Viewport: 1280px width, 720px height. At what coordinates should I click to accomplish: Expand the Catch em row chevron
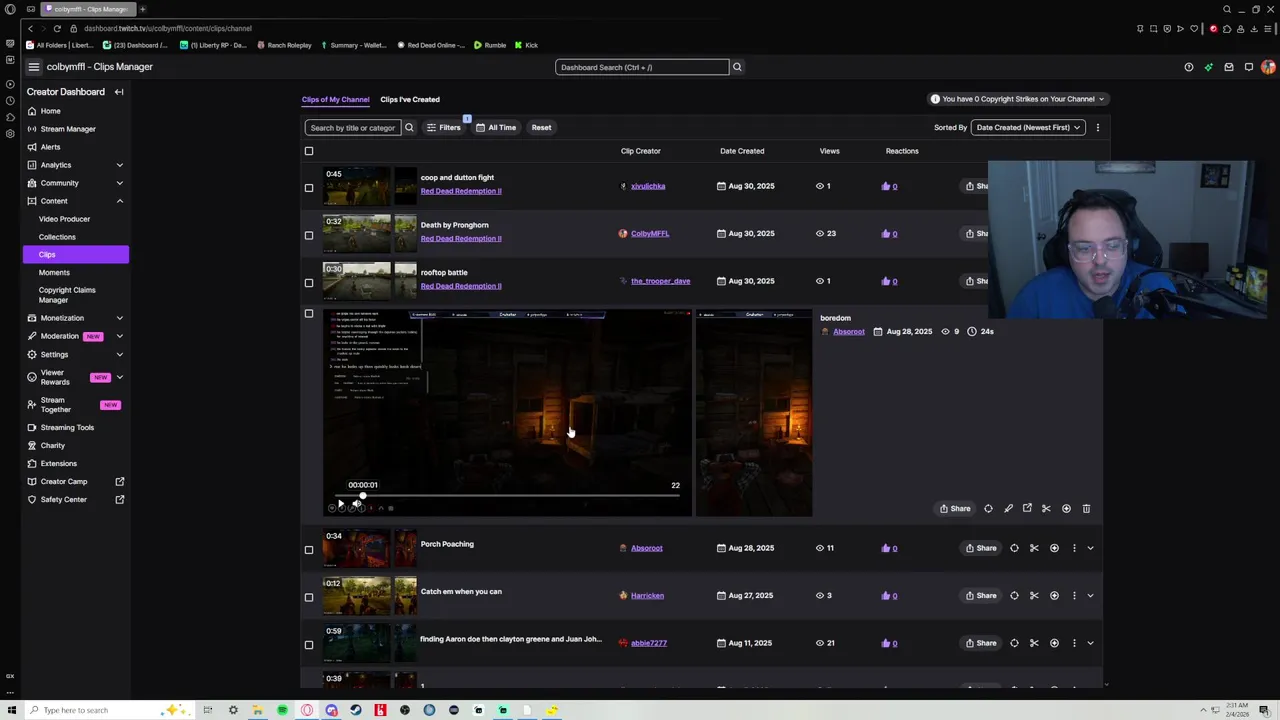(1090, 595)
